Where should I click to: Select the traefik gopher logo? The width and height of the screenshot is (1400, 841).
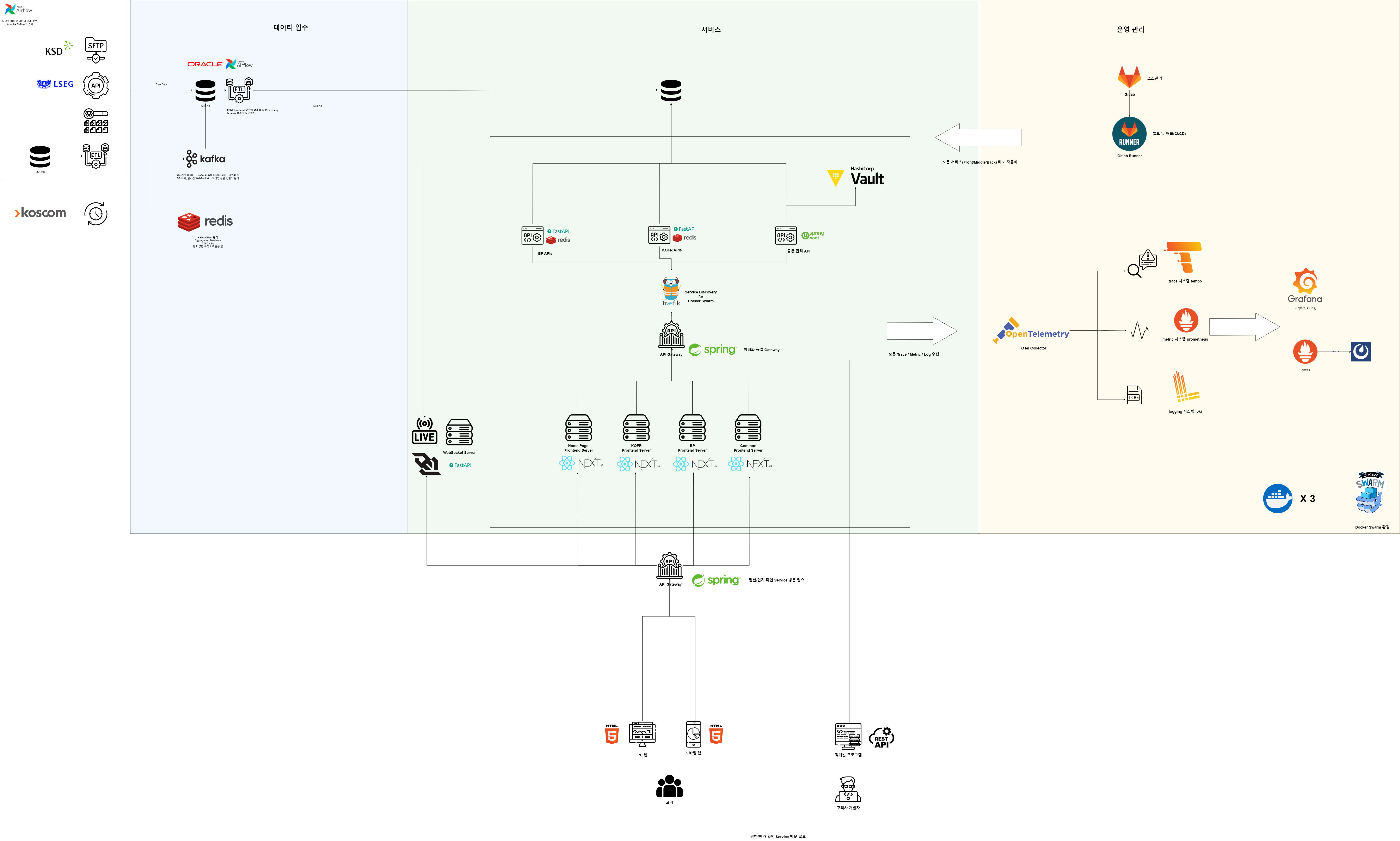click(x=671, y=291)
